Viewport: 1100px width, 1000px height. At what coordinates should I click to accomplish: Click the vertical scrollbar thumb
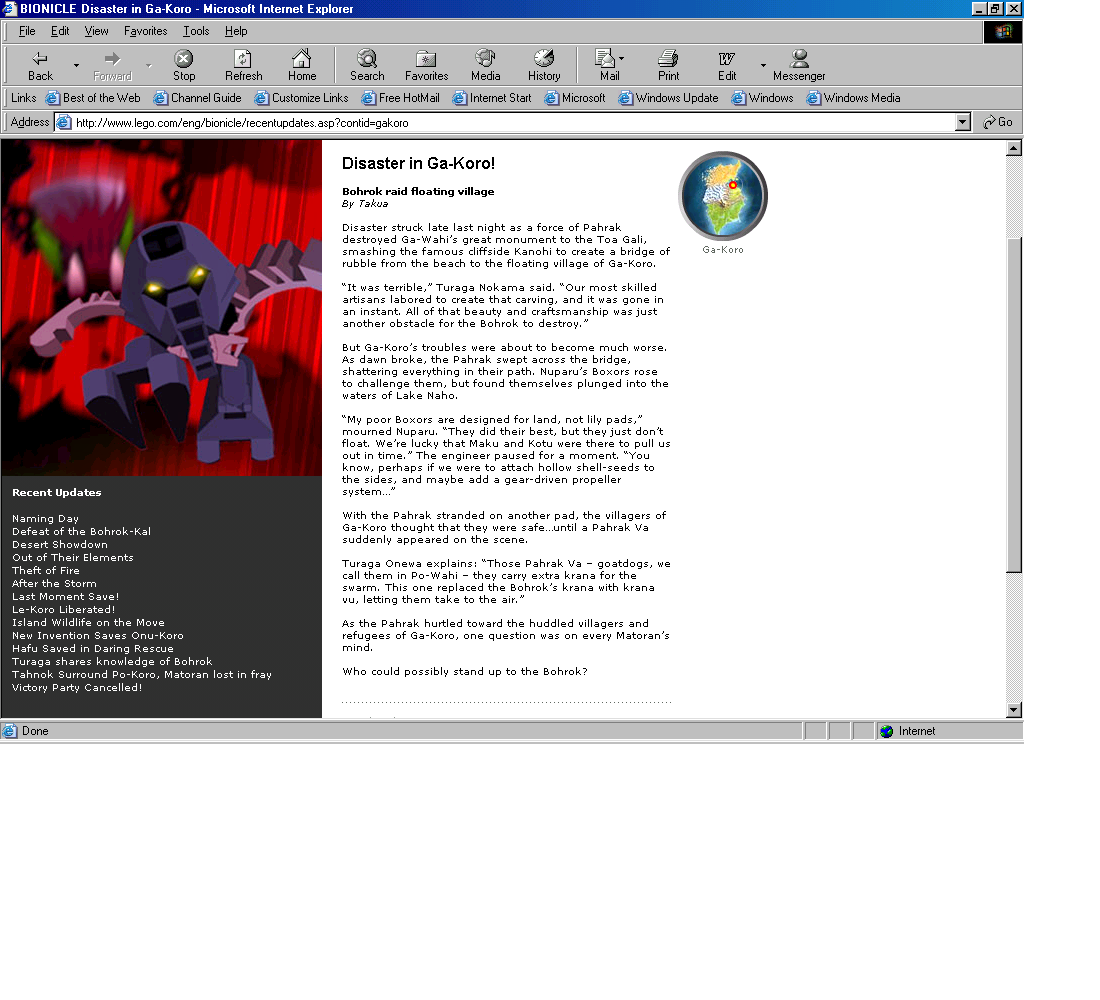(1013, 406)
